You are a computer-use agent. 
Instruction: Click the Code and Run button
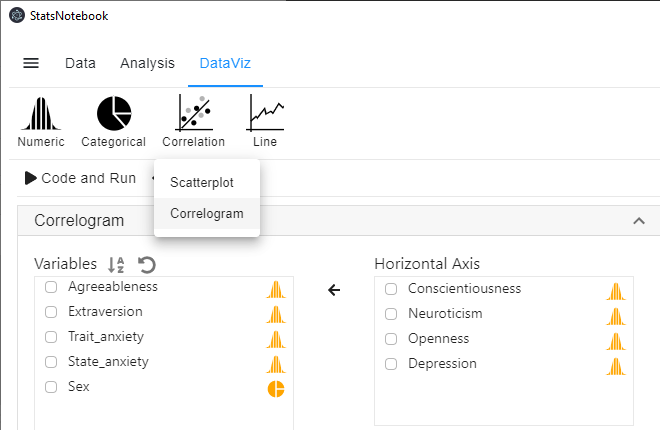(x=80, y=178)
